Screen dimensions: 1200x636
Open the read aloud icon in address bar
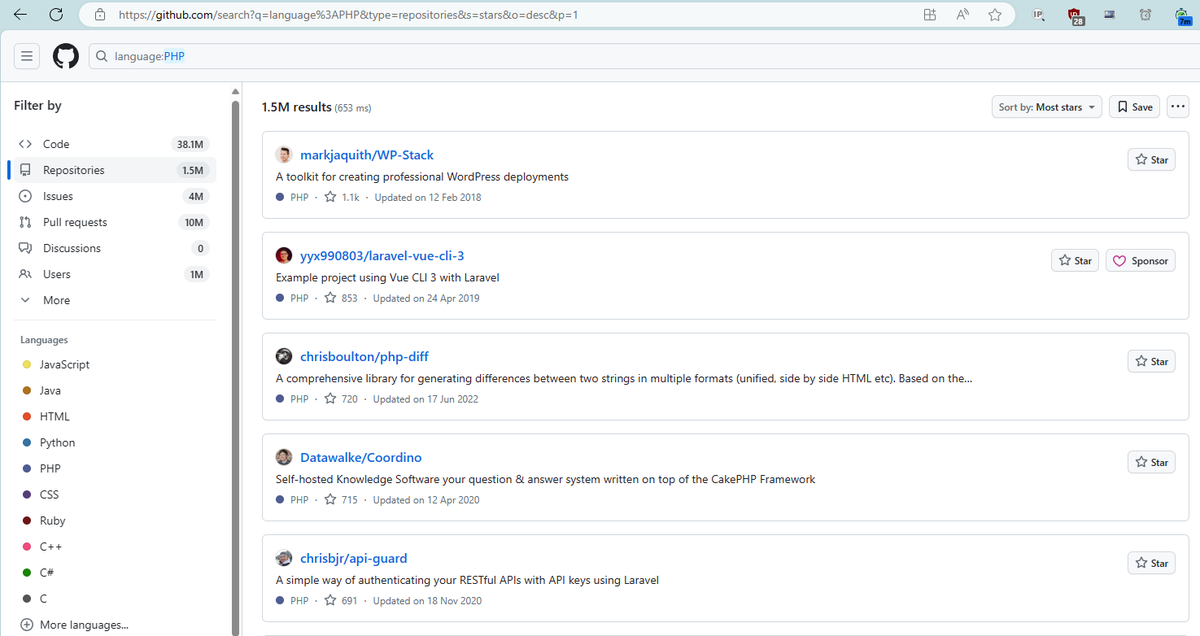point(962,15)
